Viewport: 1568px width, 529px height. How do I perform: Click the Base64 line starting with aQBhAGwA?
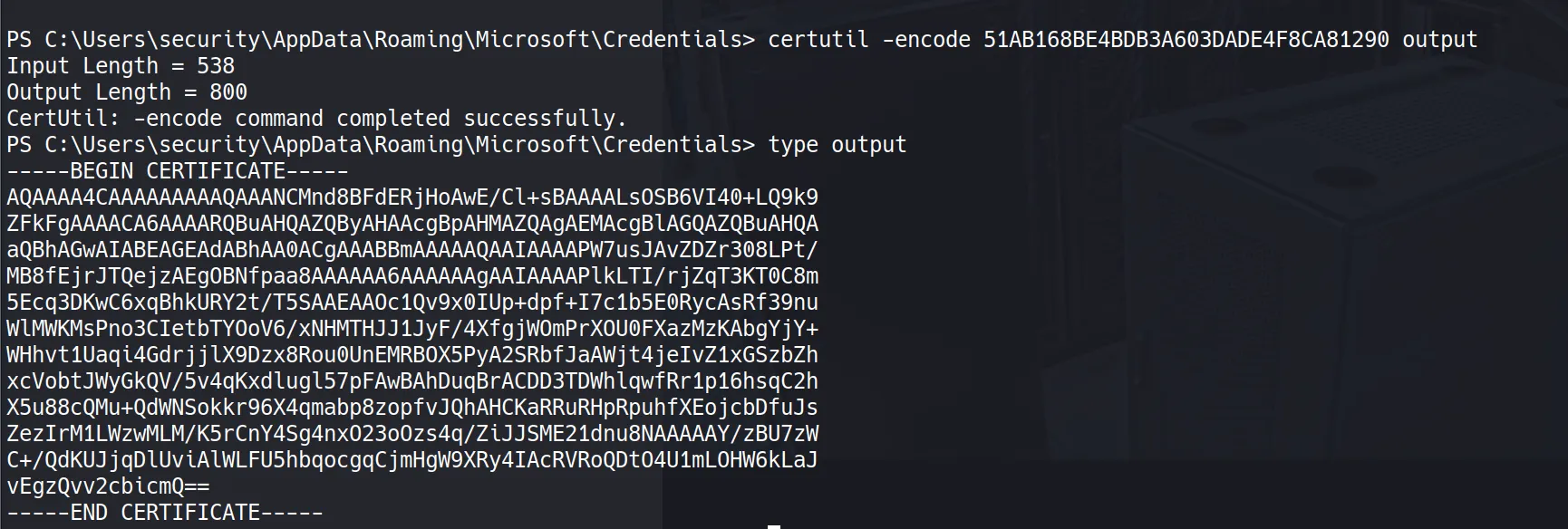tap(412, 250)
